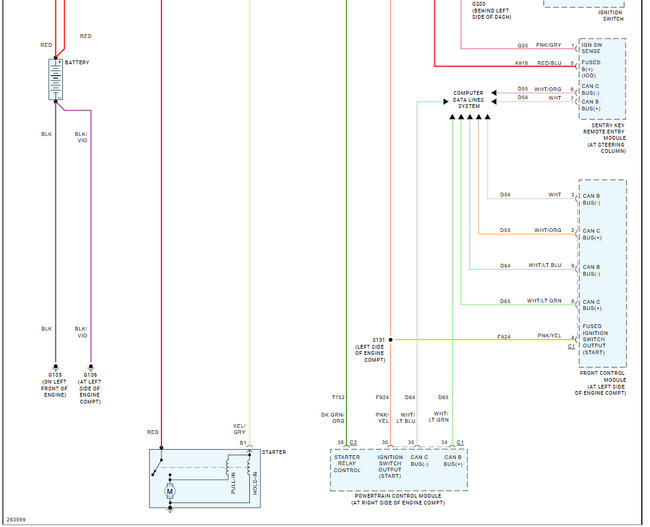Click the T752 circuit number
Screen dimensions: 650x527
click(338, 397)
